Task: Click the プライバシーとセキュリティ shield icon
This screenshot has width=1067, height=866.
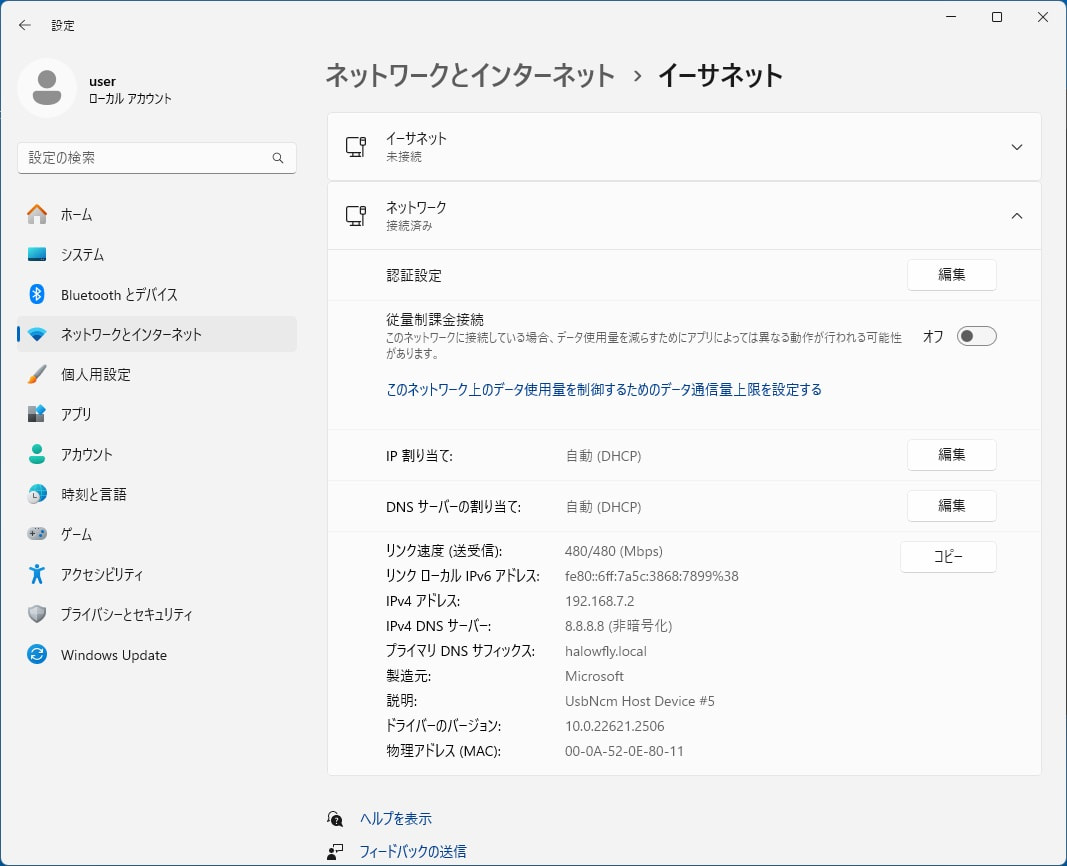Action: [37, 614]
